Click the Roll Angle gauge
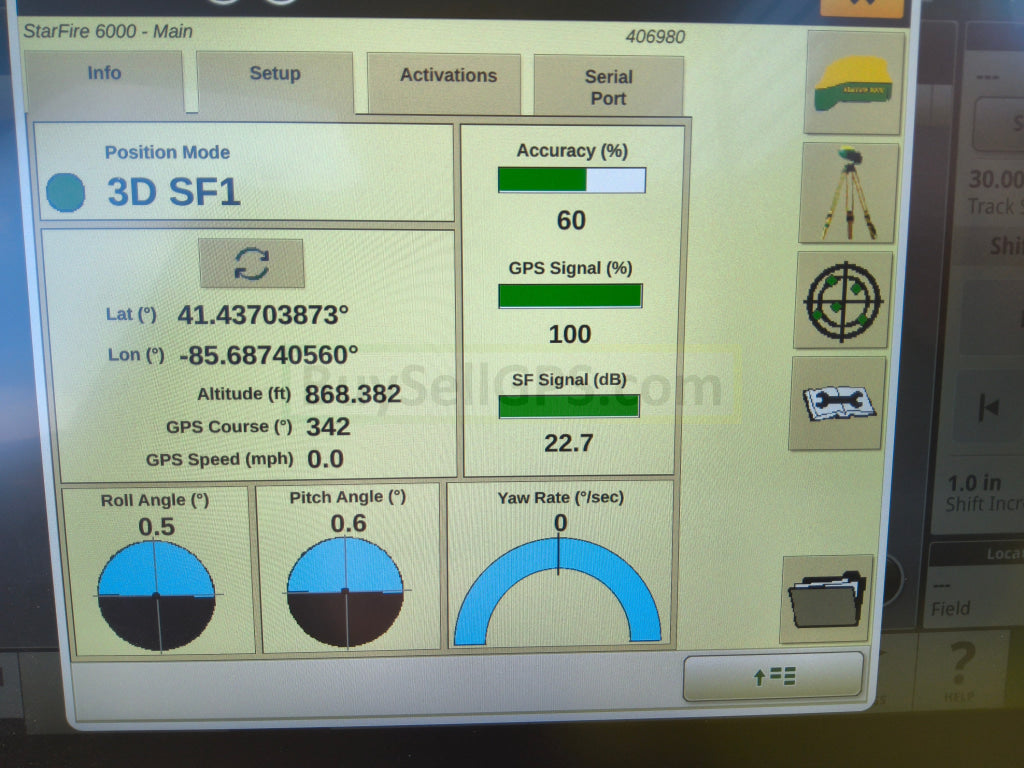1024x768 pixels. point(156,596)
